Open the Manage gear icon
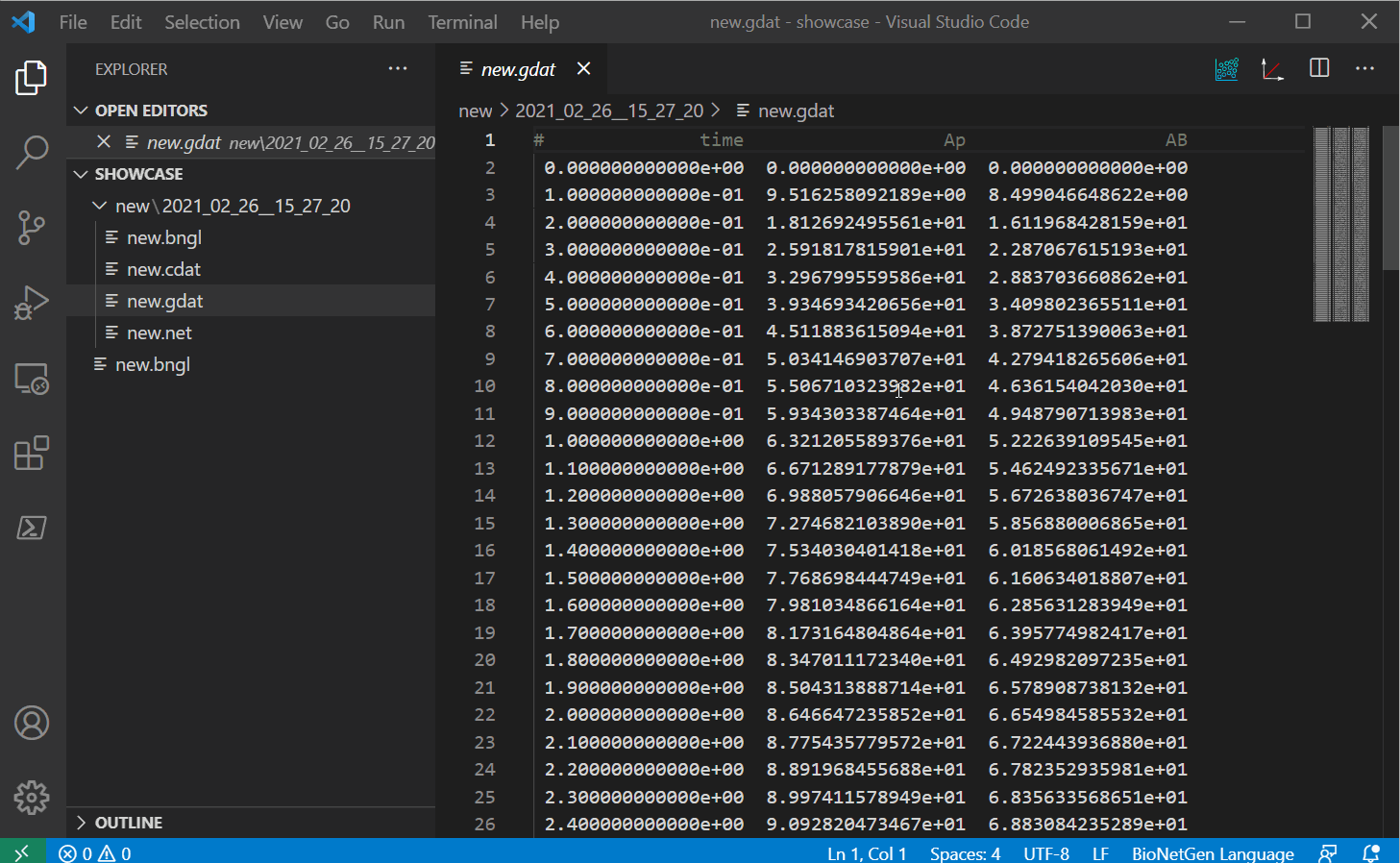Screen dimensions: 1400x863 tap(32, 798)
